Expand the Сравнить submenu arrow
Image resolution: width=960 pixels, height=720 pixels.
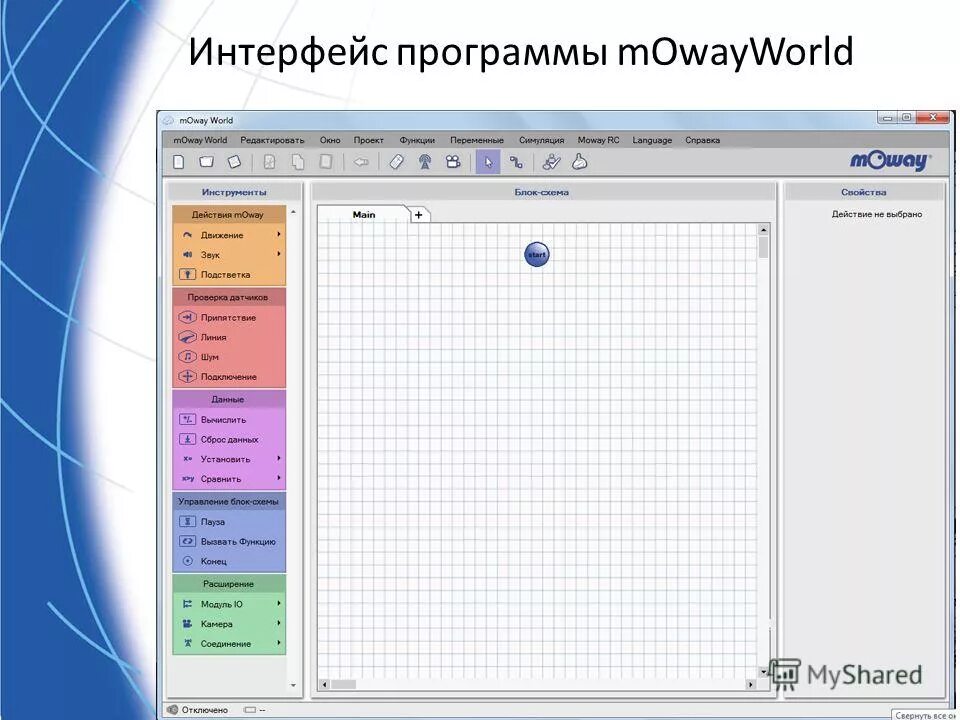pyautogui.click(x=279, y=478)
